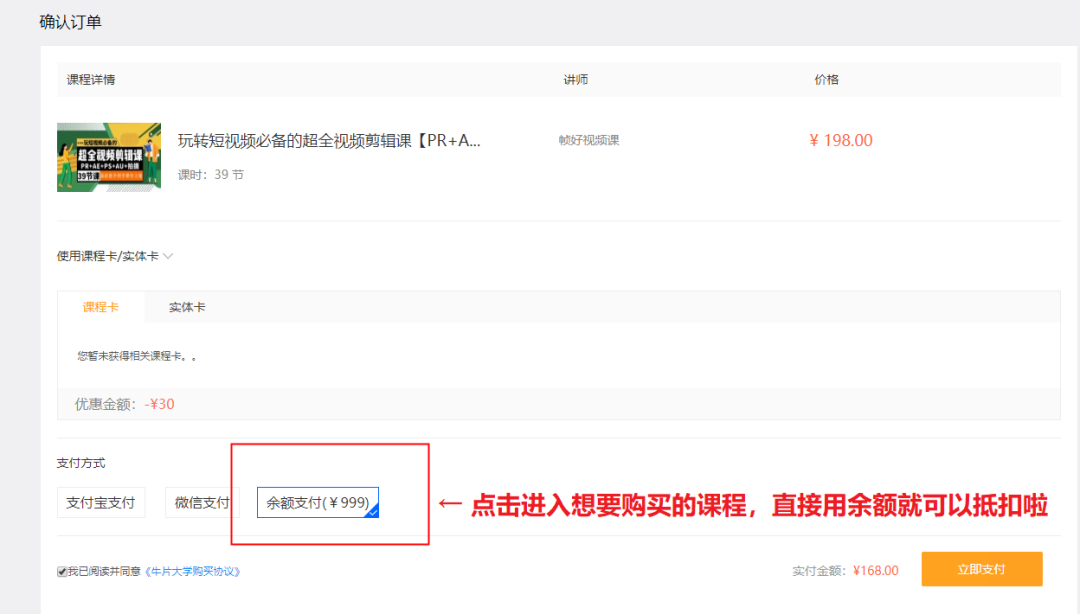Click the 确认订单 page heading

pos(70,22)
